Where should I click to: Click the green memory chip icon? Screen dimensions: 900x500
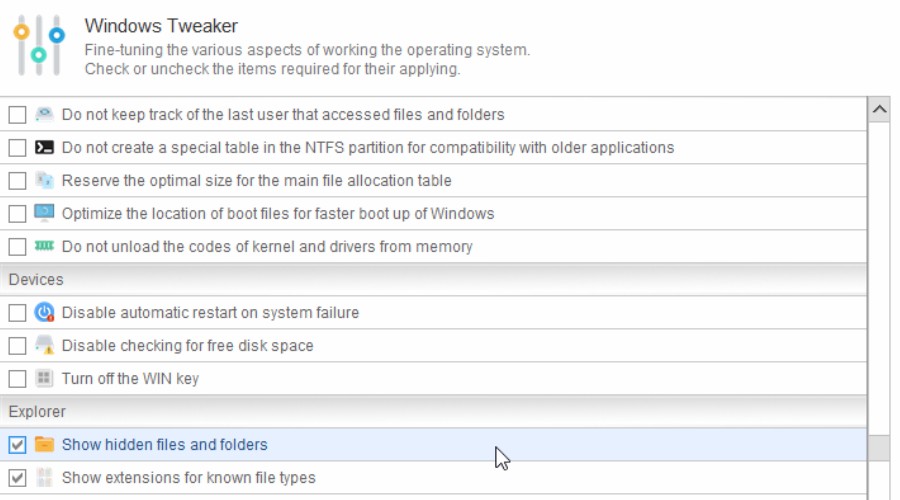click(44, 246)
